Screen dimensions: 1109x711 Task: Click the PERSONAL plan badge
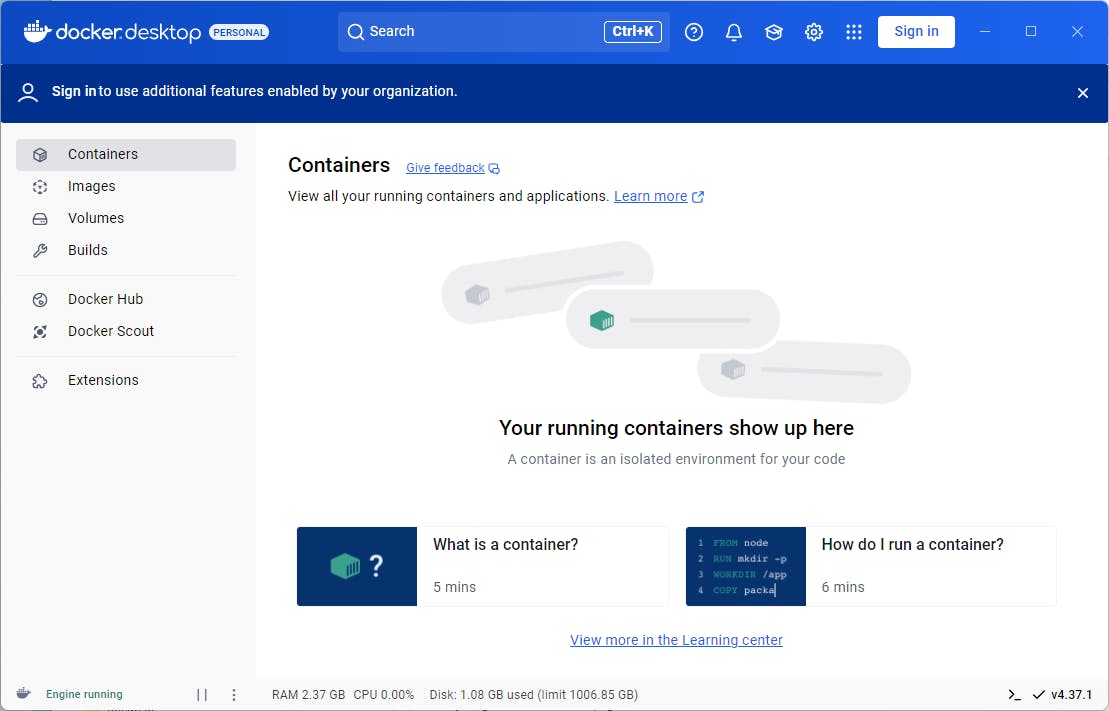(239, 33)
